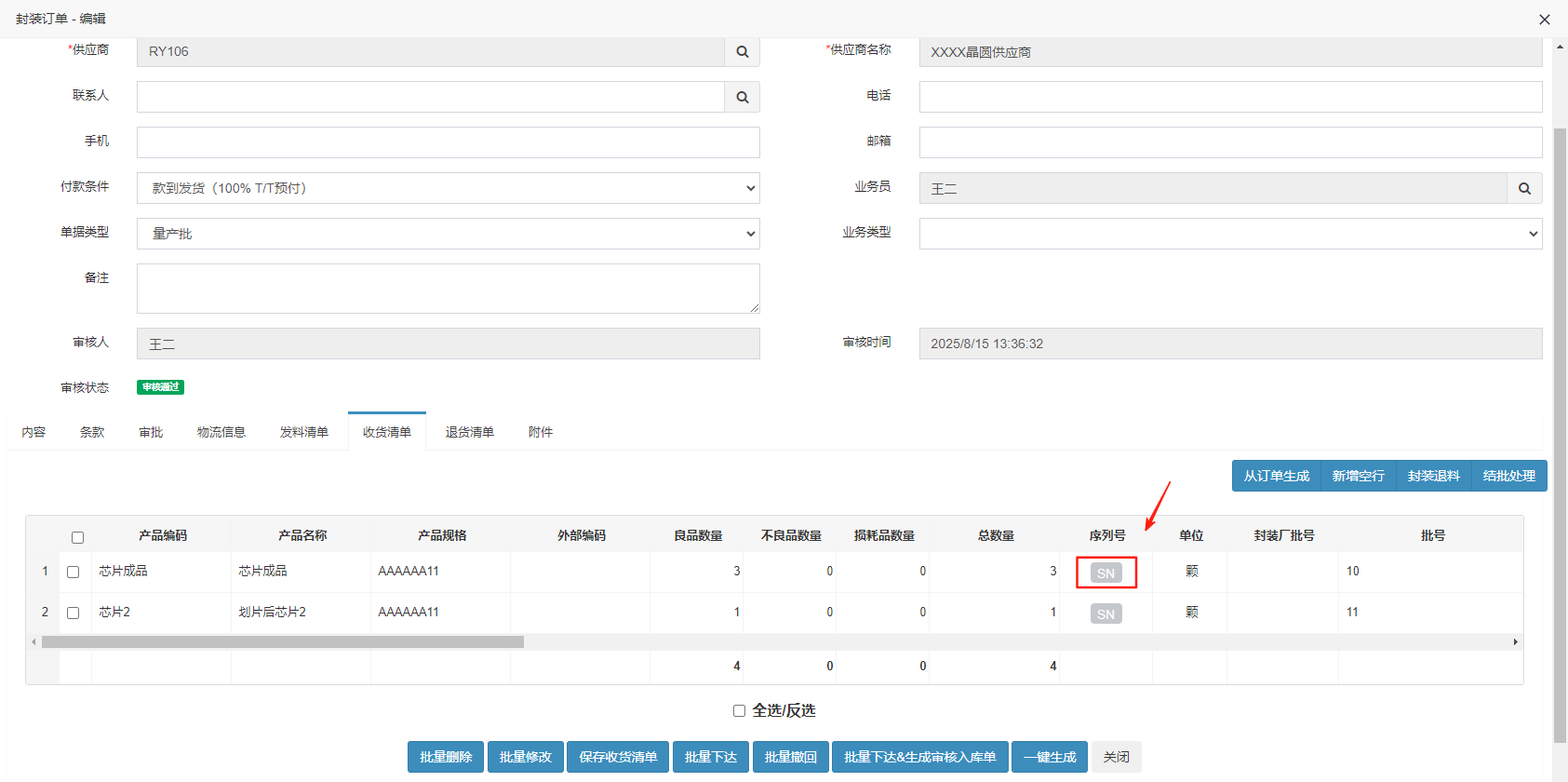Switch to the 内容 tab
Screen dimensions: 1568x782
click(x=34, y=432)
